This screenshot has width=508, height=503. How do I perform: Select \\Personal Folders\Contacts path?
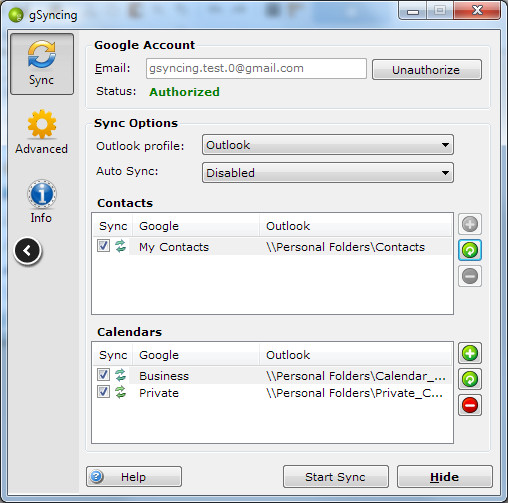point(345,247)
